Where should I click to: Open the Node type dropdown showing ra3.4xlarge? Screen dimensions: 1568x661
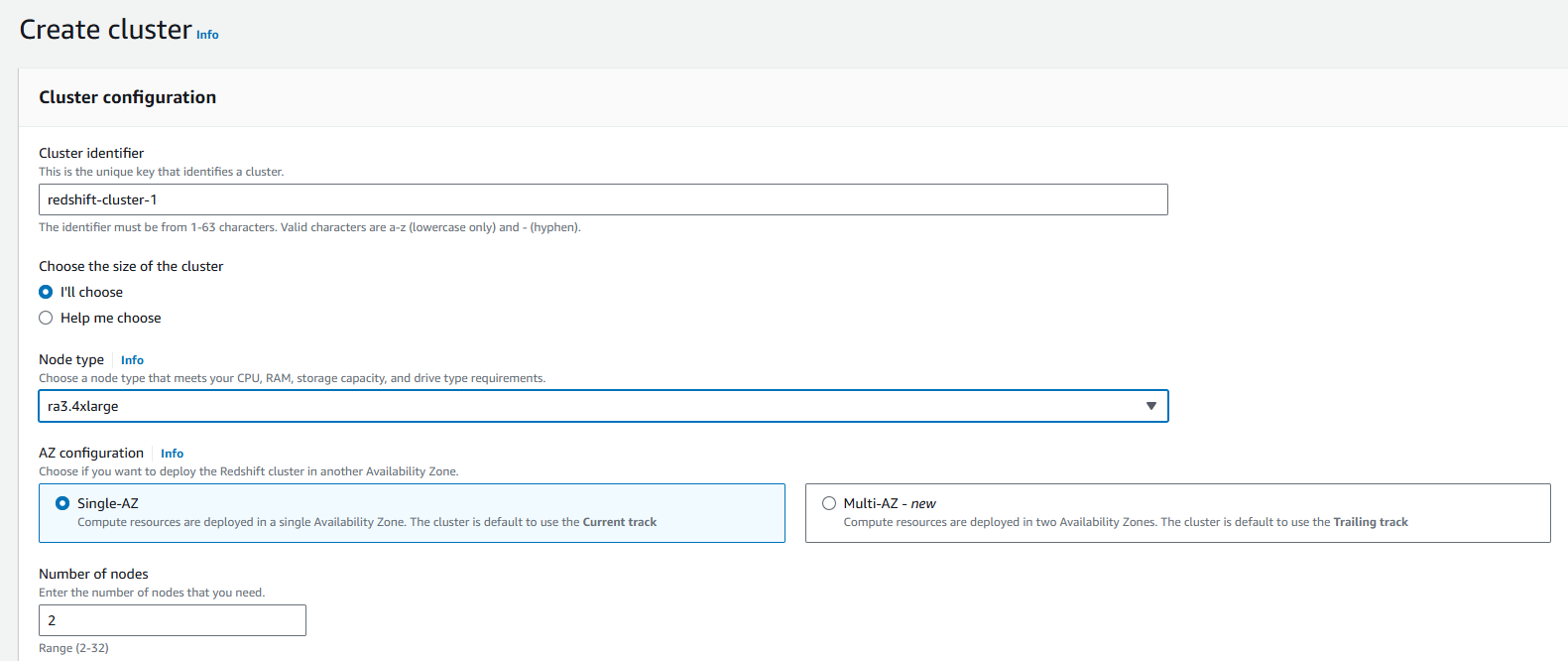tap(603, 406)
